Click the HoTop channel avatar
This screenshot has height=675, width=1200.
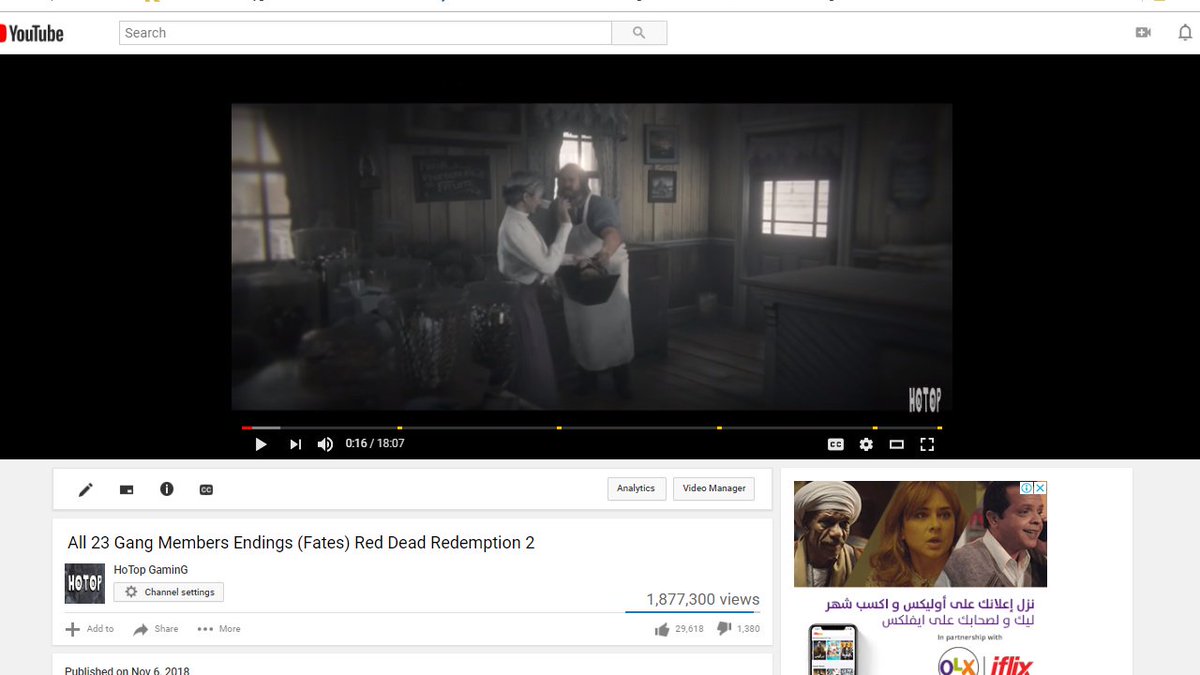pos(85,583)
